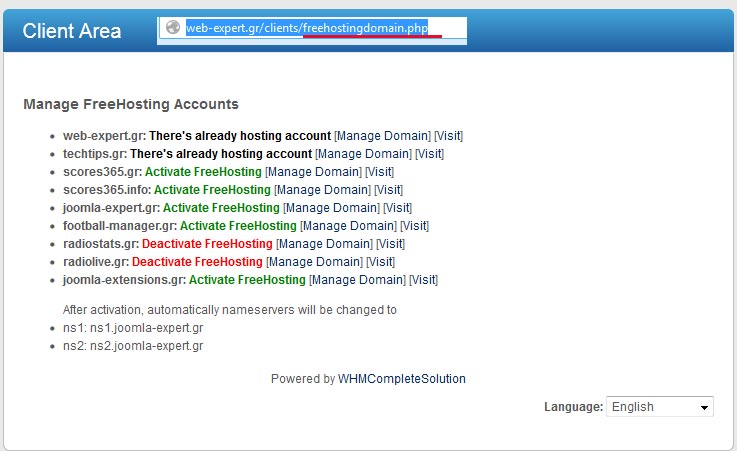This screenshot has width=737, height=451.
Task: Click the techtips.gr domain name text
Action: [x=95, y=154]
